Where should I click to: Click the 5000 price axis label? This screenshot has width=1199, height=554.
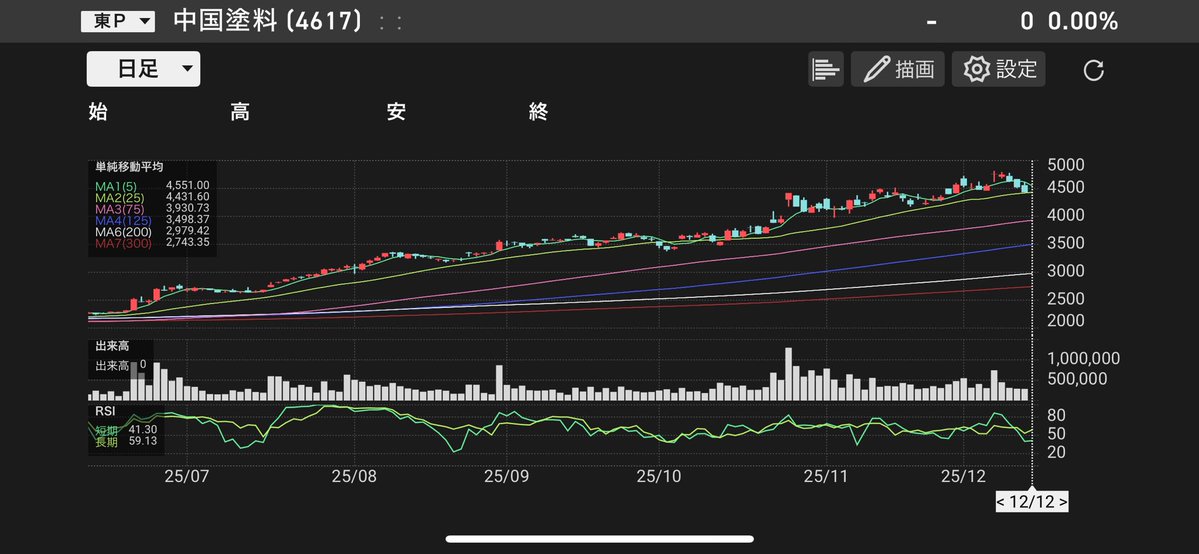[x=1066, y=165]
